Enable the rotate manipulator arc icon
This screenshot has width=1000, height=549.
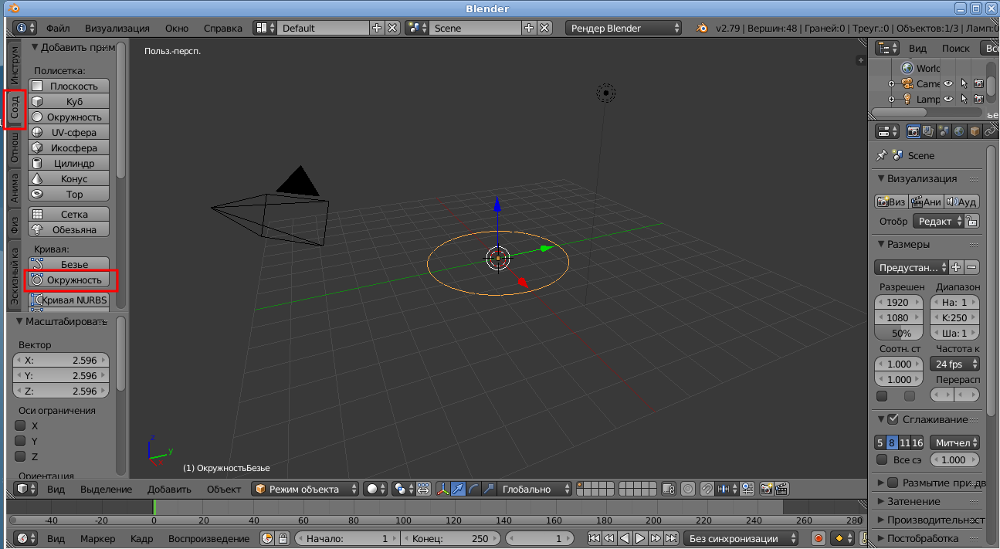click(473, 489)
